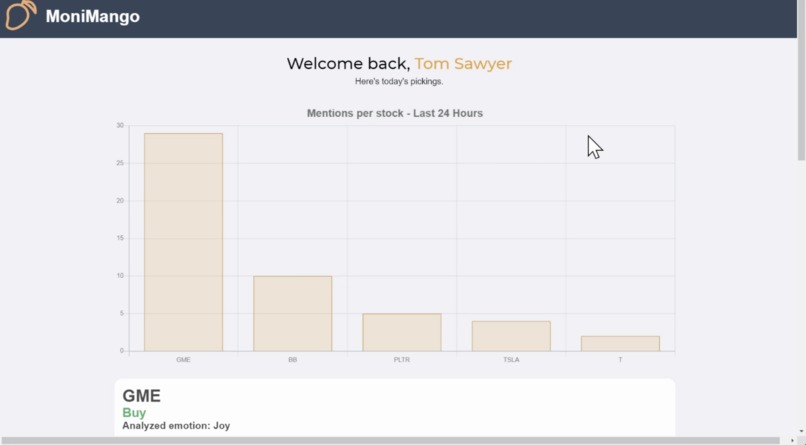Open the MoniMango brand title link

(x=93, y=16)
